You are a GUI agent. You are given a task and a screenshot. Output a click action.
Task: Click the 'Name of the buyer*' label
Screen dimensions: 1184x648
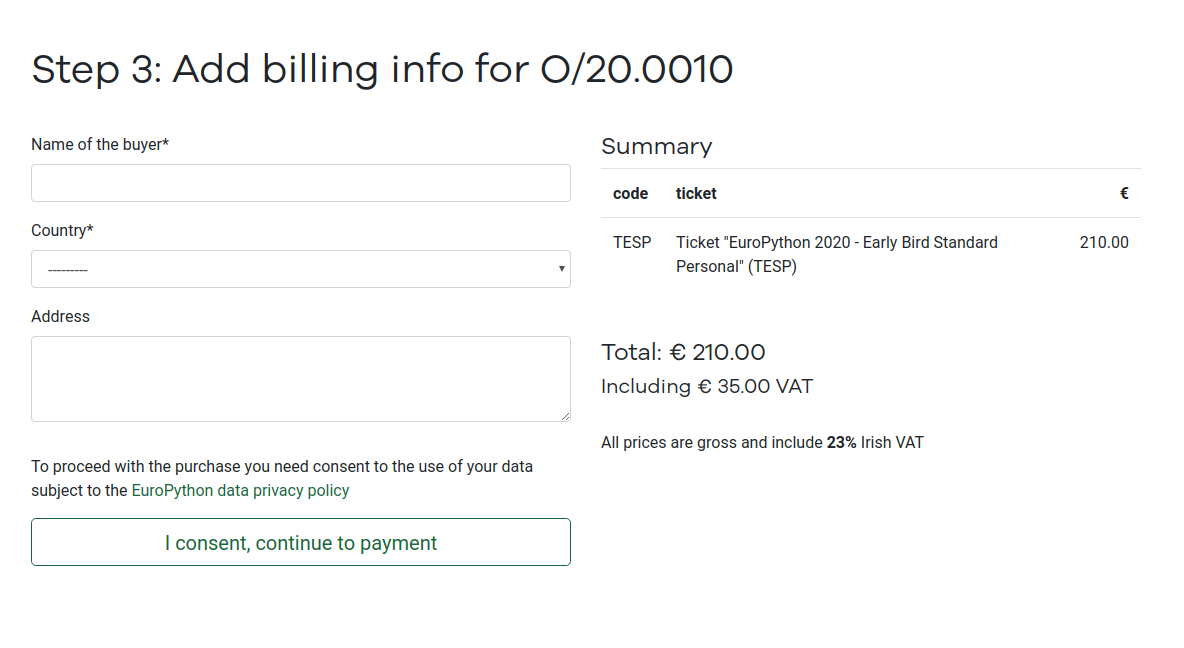(100, 145)
